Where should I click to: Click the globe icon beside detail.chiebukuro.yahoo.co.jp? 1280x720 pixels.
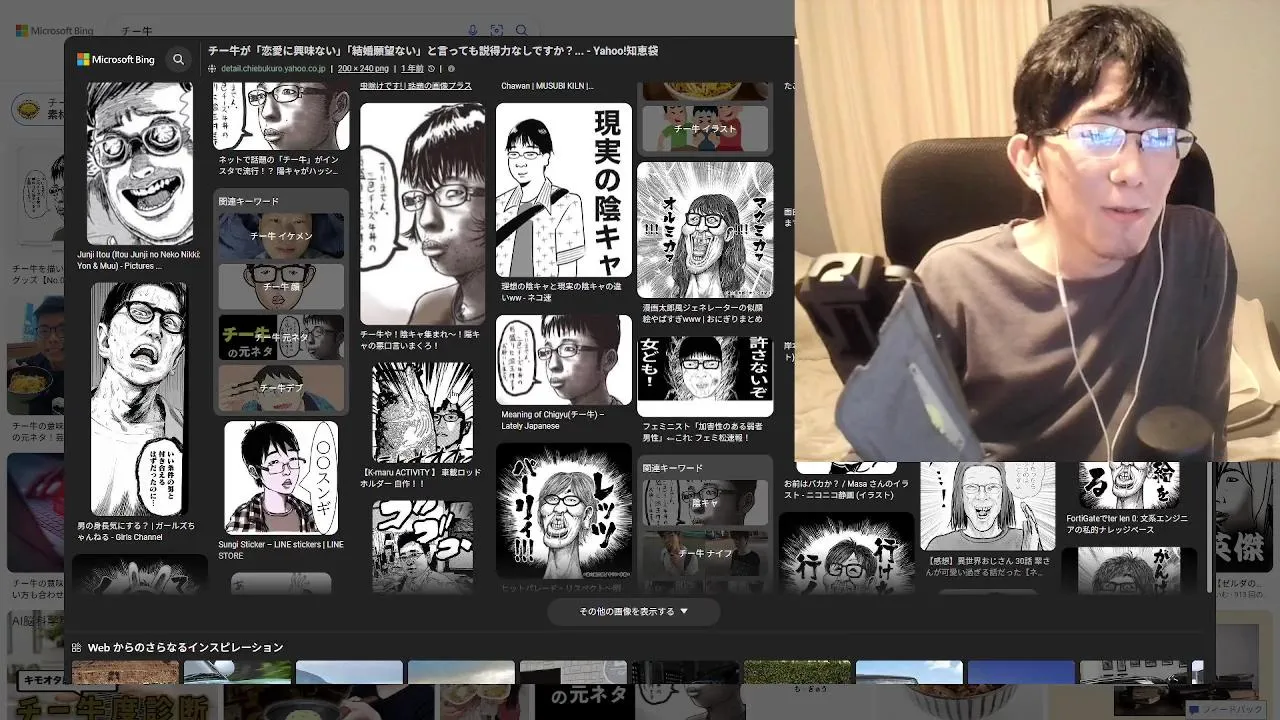coord(212,69)
